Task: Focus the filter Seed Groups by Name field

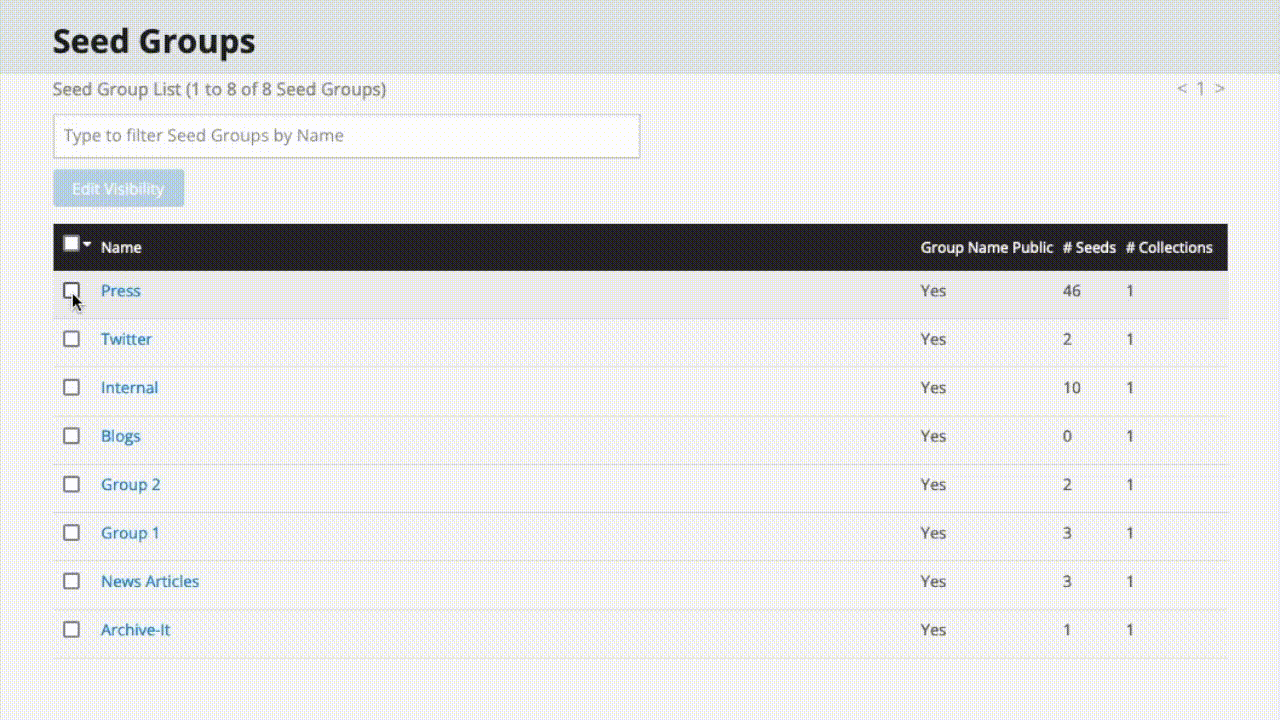Action: [346, 136]
